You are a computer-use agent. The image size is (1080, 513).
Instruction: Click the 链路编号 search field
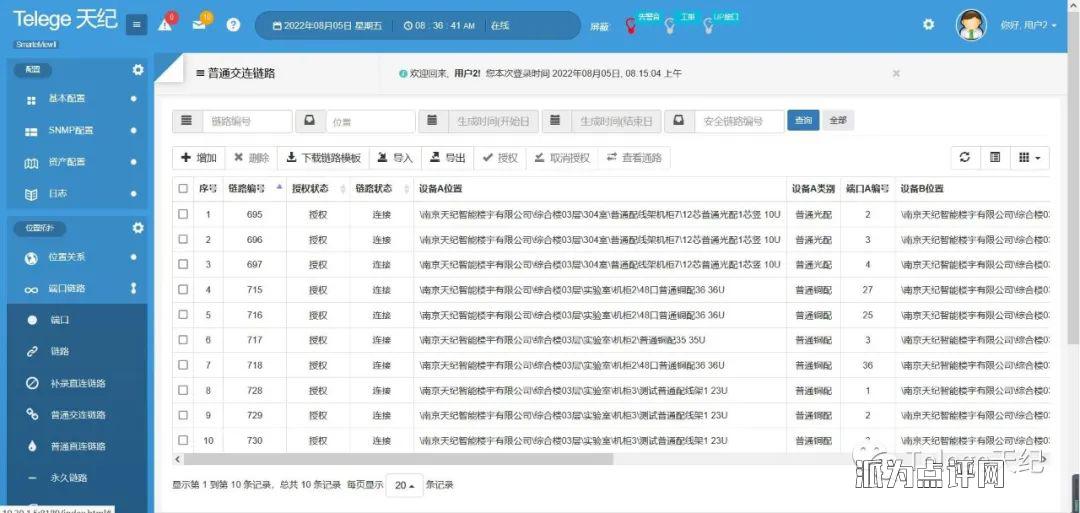click(247, 121)
